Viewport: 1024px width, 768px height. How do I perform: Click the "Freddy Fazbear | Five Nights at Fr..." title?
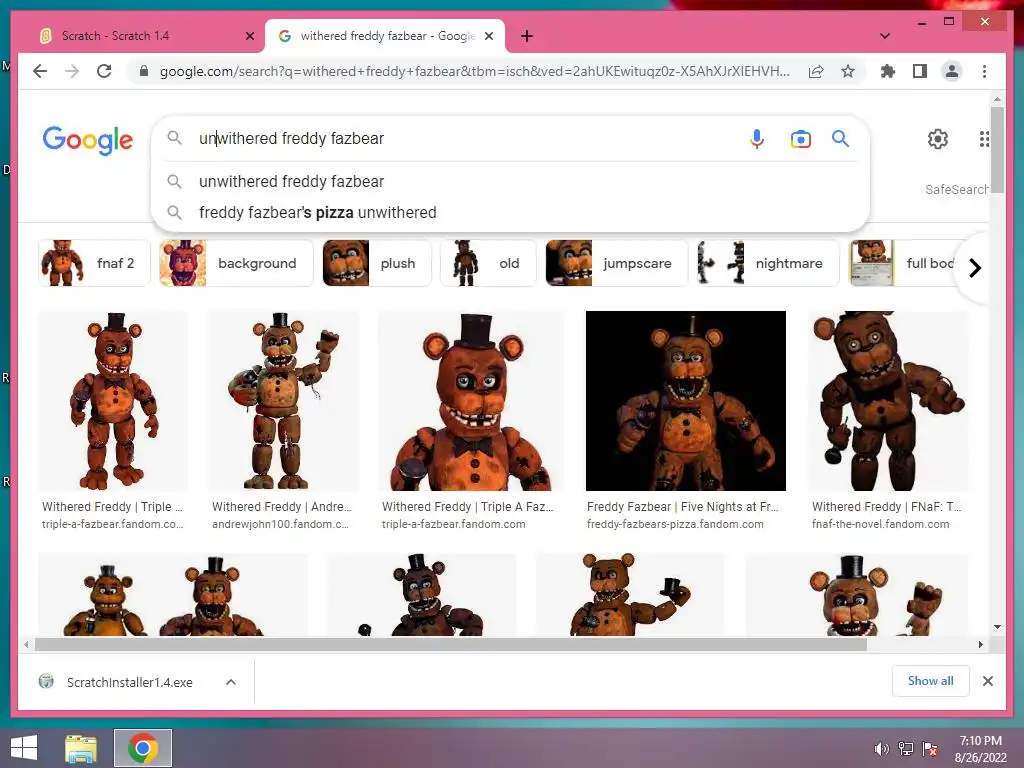tap(682, 507)
